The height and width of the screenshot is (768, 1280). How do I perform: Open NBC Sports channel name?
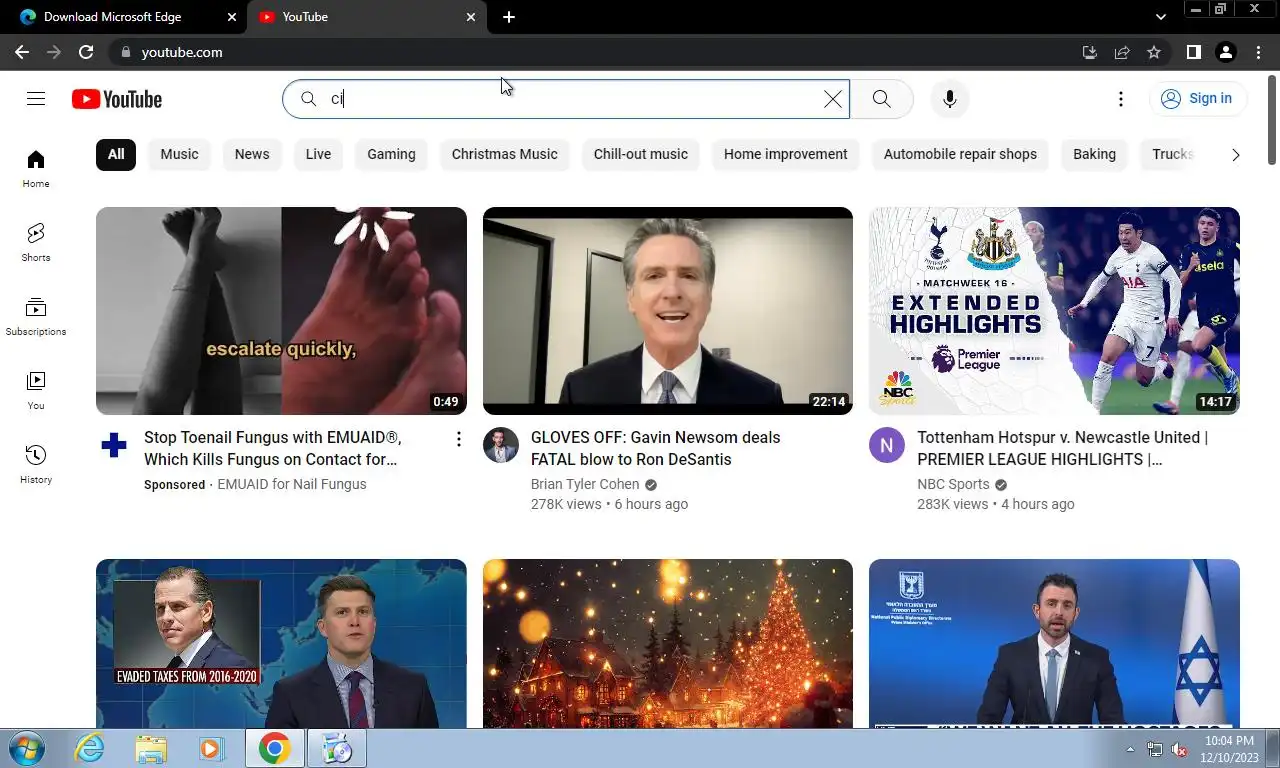point(953,484)
